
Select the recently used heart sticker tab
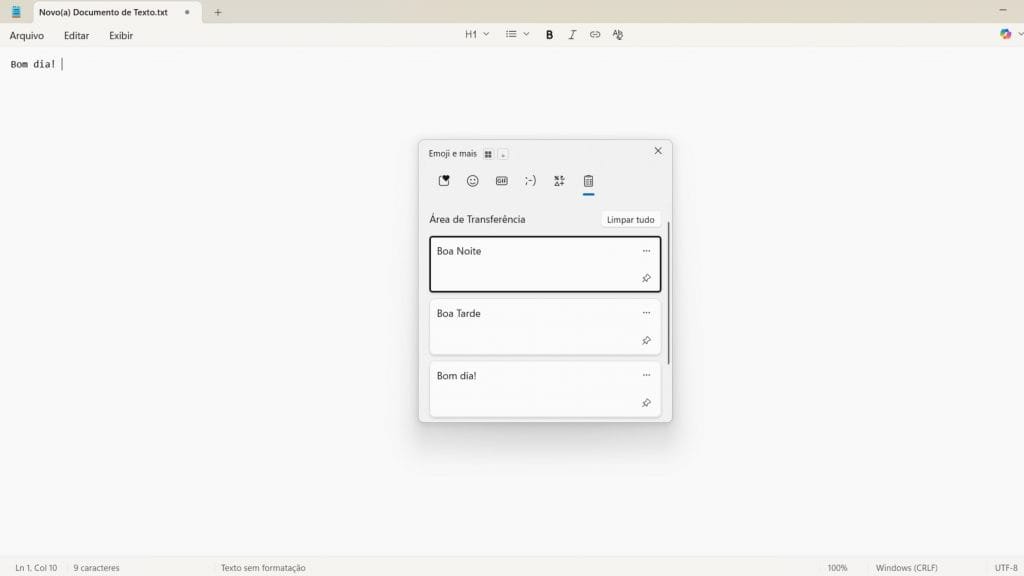444,181
